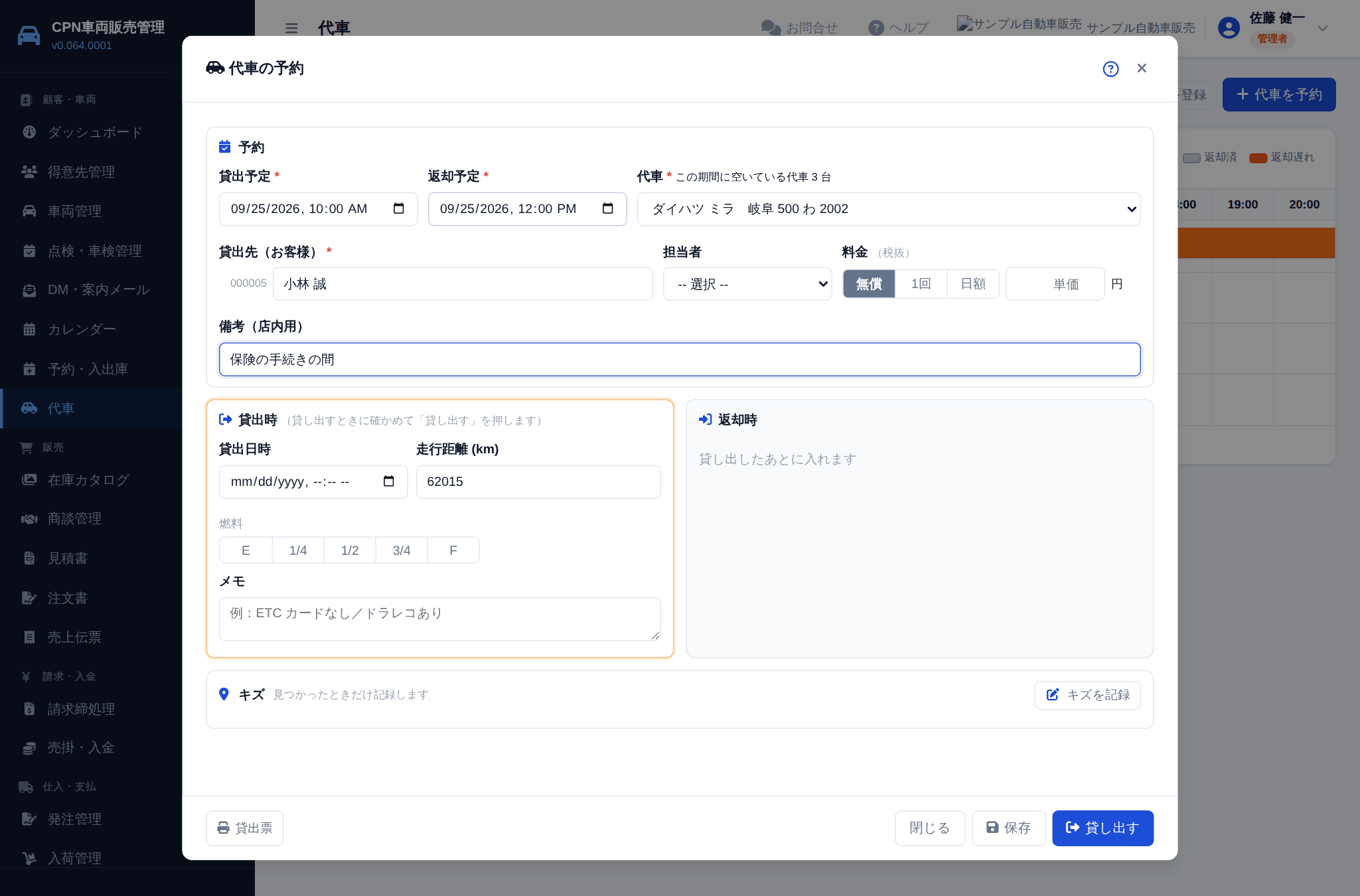Viewport: 1360px width, 896px height.
Task: Open calendar picker for 返却予定 field
Action: click(x=608, y=208)
